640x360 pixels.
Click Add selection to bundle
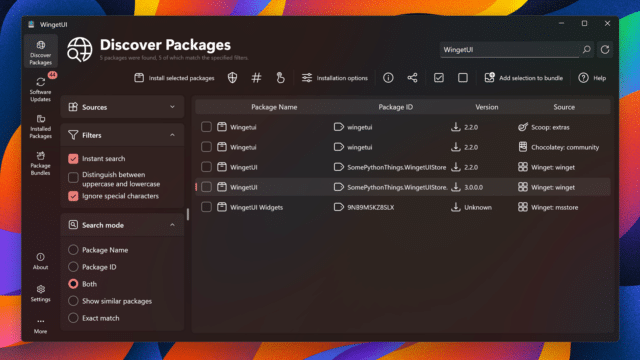tap(523, 78)
